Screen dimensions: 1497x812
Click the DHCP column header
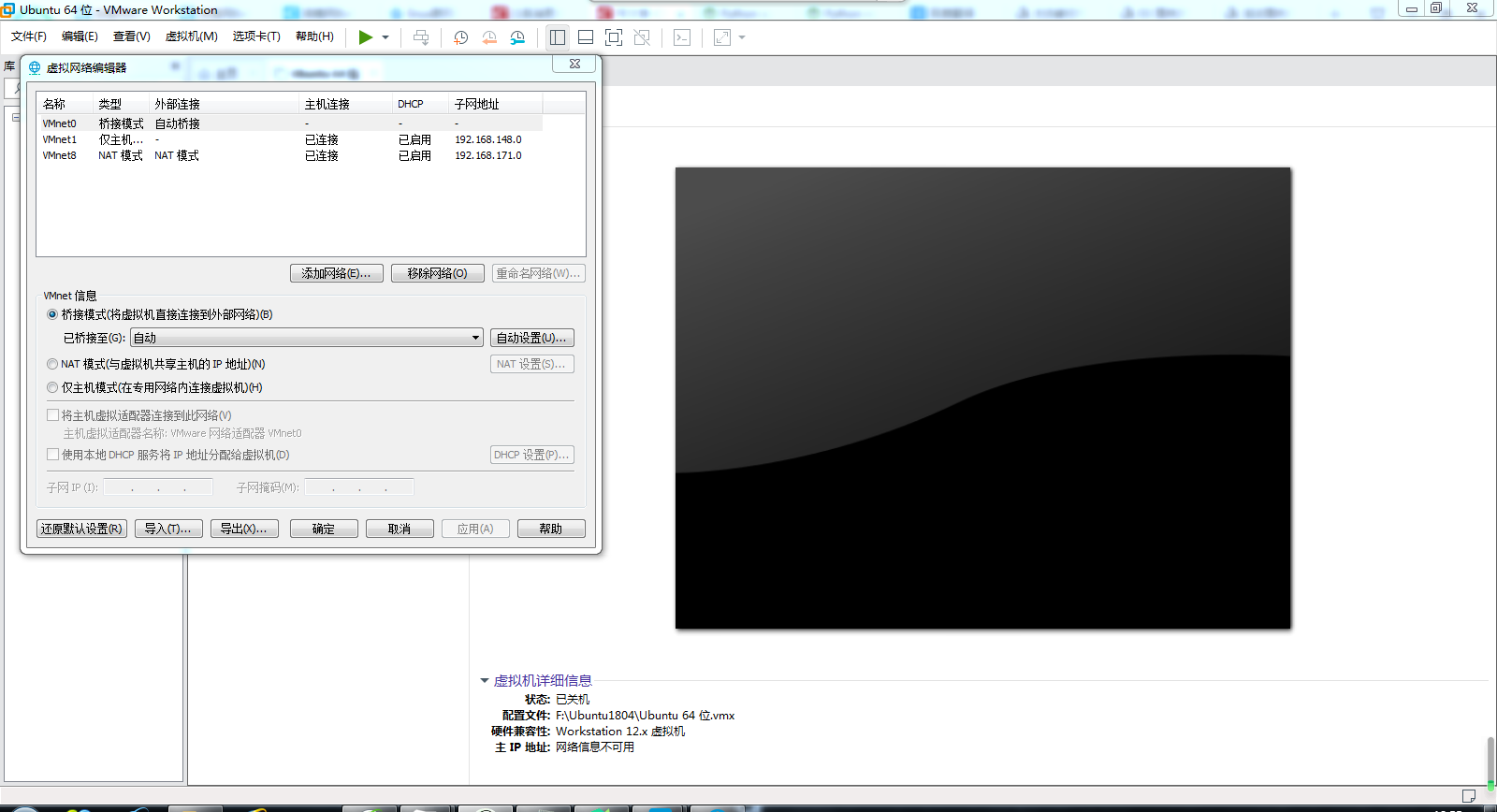(x=421, y=104)
